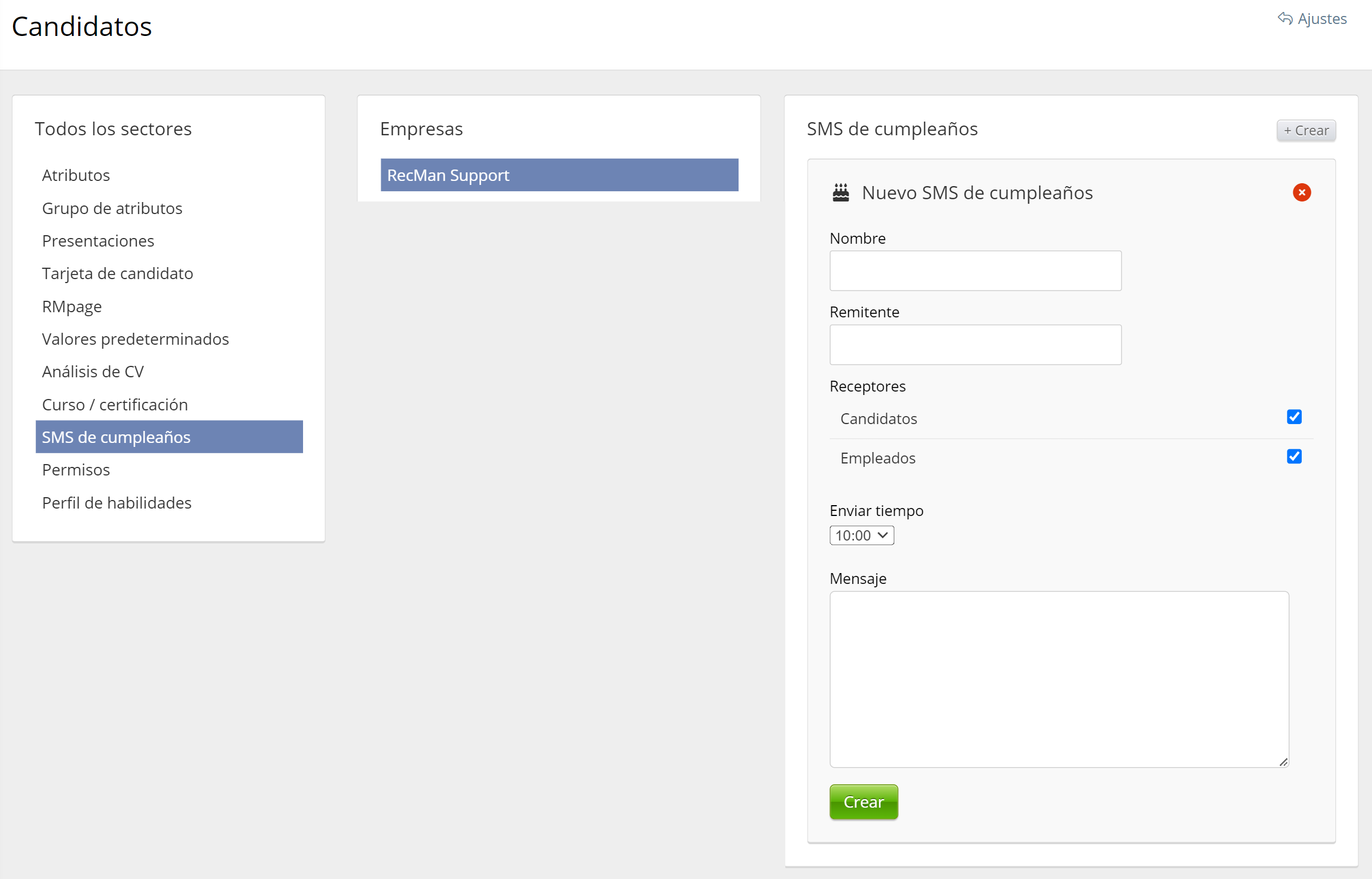
Task: Grab the Mensaje textarea resize handle
Action: pos(1284,762)
